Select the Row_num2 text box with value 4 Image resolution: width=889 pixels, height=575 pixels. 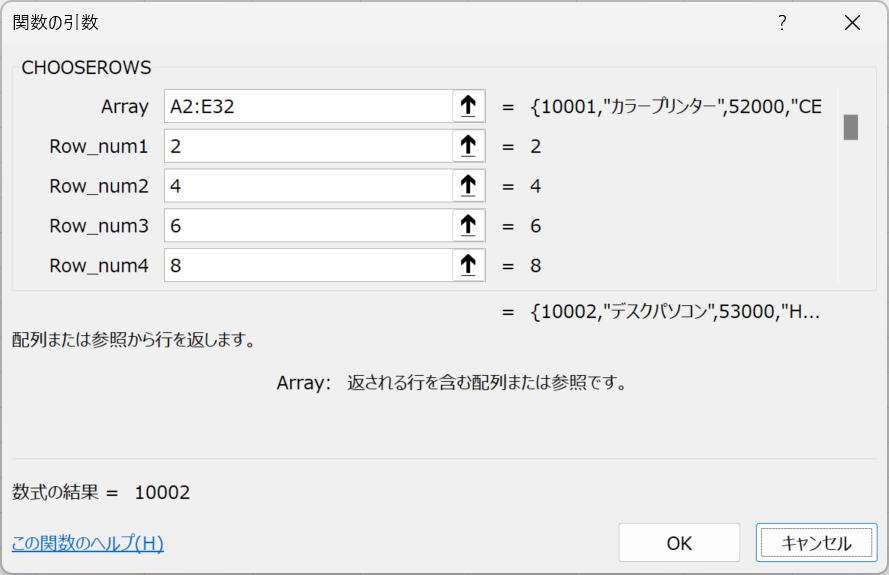click(308, 186)
